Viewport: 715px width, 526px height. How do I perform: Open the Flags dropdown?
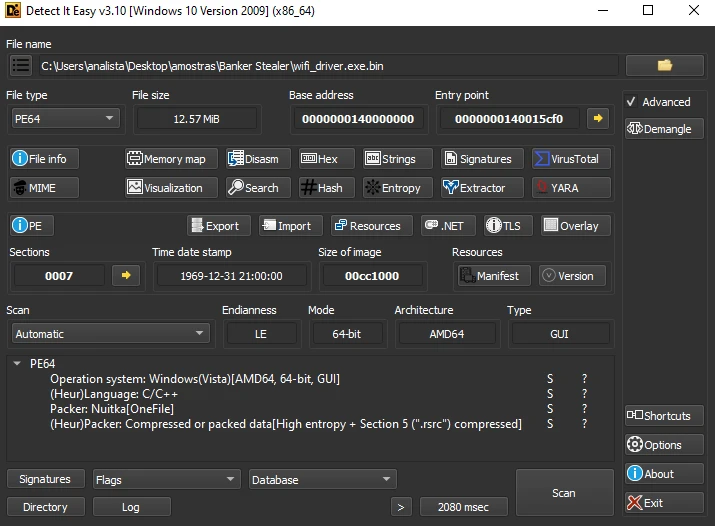(x=166, y=480)
